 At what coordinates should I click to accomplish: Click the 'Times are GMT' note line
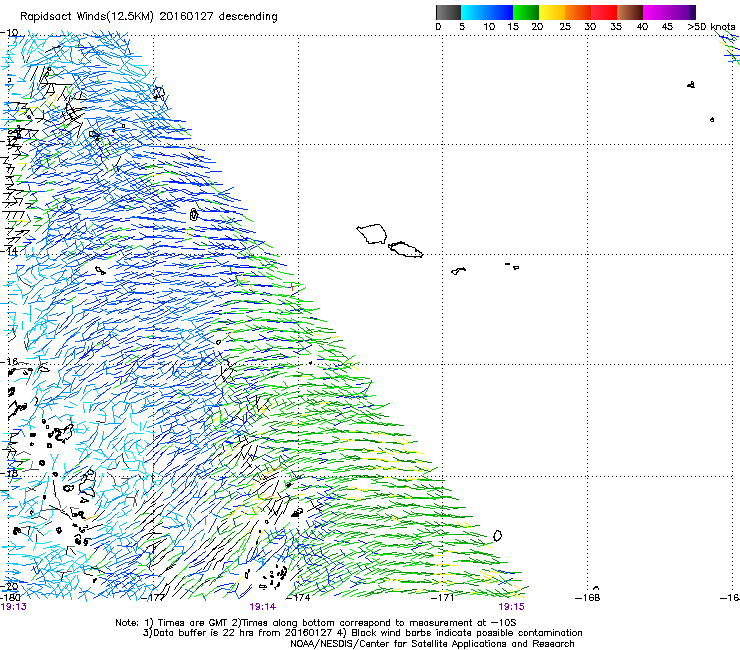click(x=316, y=623)
